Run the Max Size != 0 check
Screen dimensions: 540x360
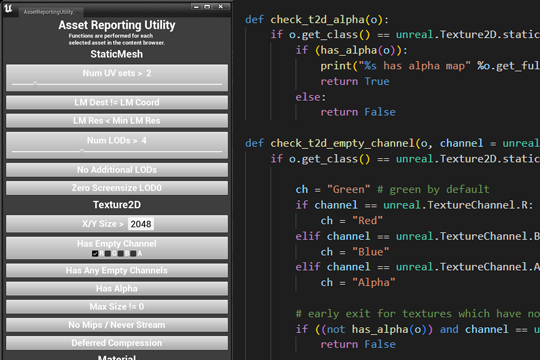coord(117,307)
